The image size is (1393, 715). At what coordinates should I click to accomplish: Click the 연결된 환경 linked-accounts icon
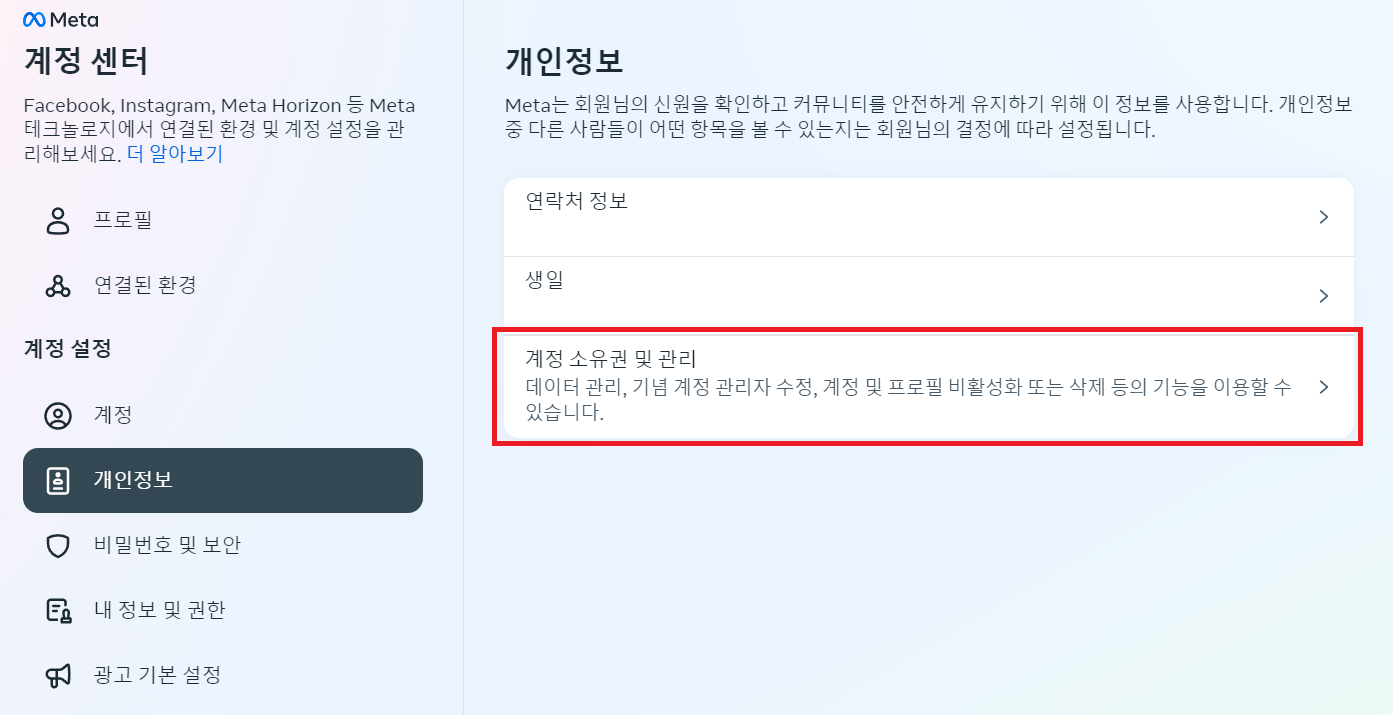[x=58, y=285]
